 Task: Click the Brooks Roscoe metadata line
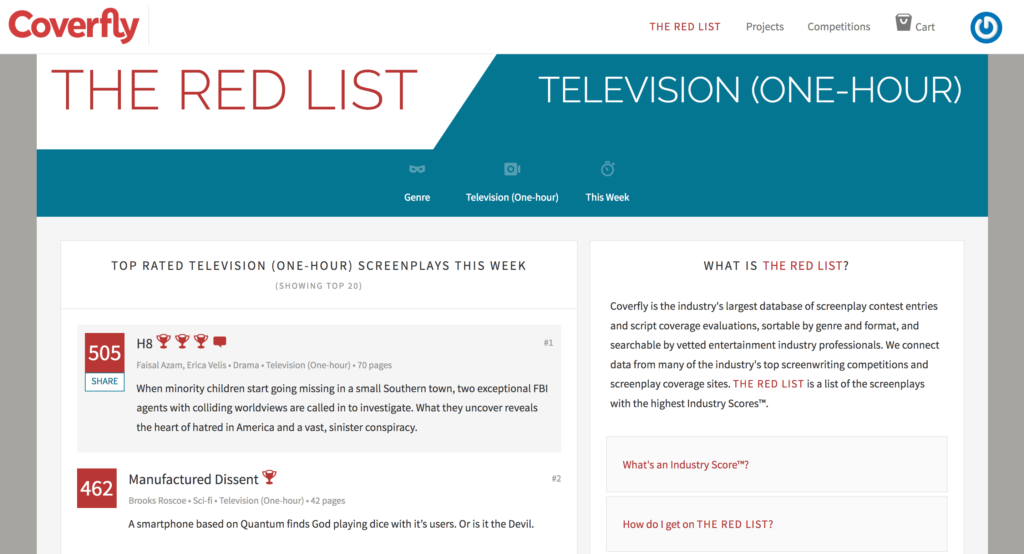click(236, 500)
